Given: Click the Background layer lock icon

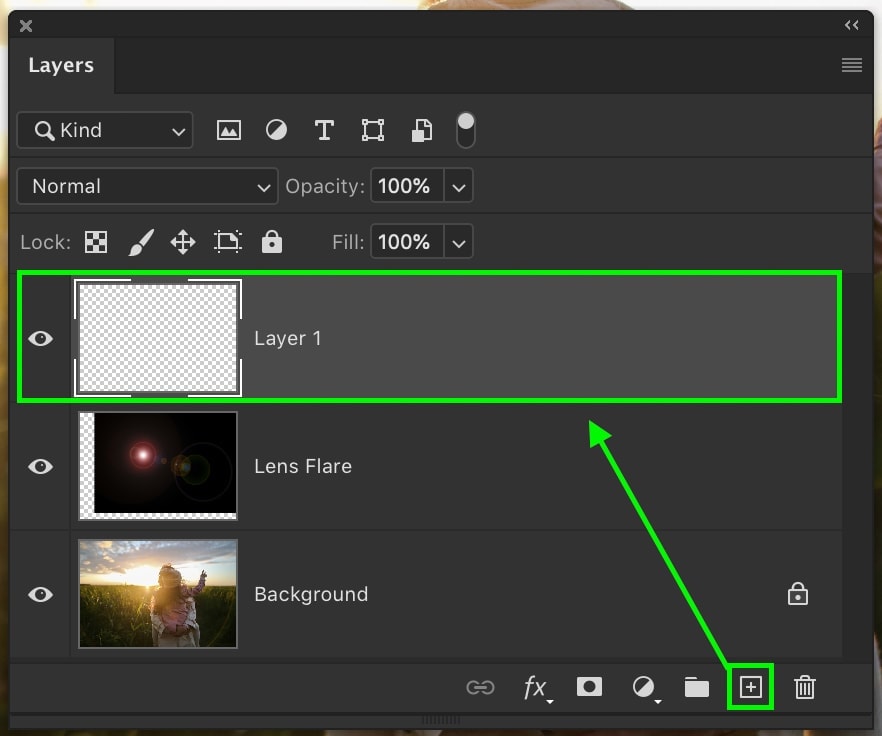Looking at the screenshot, I should [x=798, y=594].
